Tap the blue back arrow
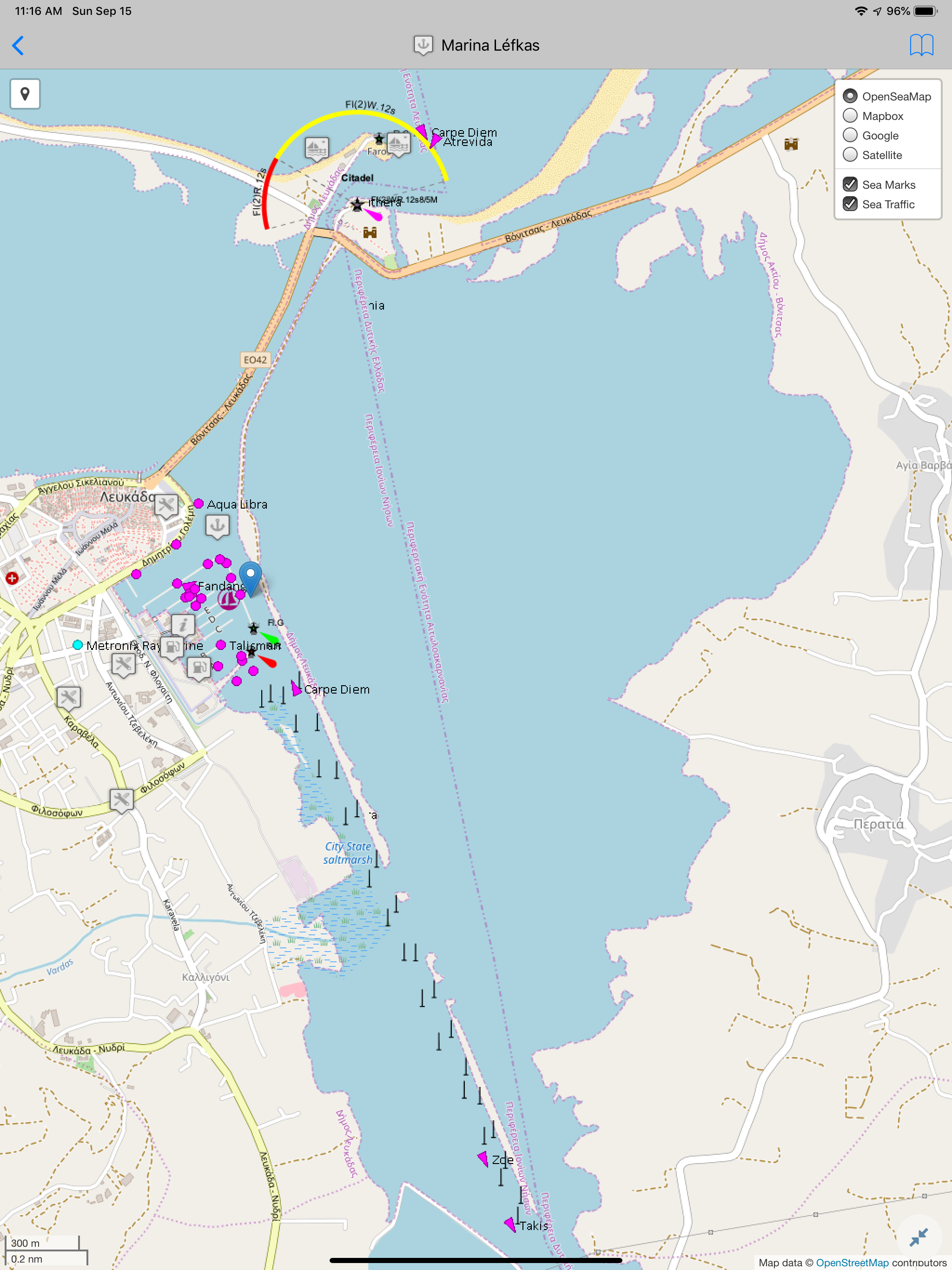Image resolution: width=952 pixels, height=1270 pixels. (19, 46)
